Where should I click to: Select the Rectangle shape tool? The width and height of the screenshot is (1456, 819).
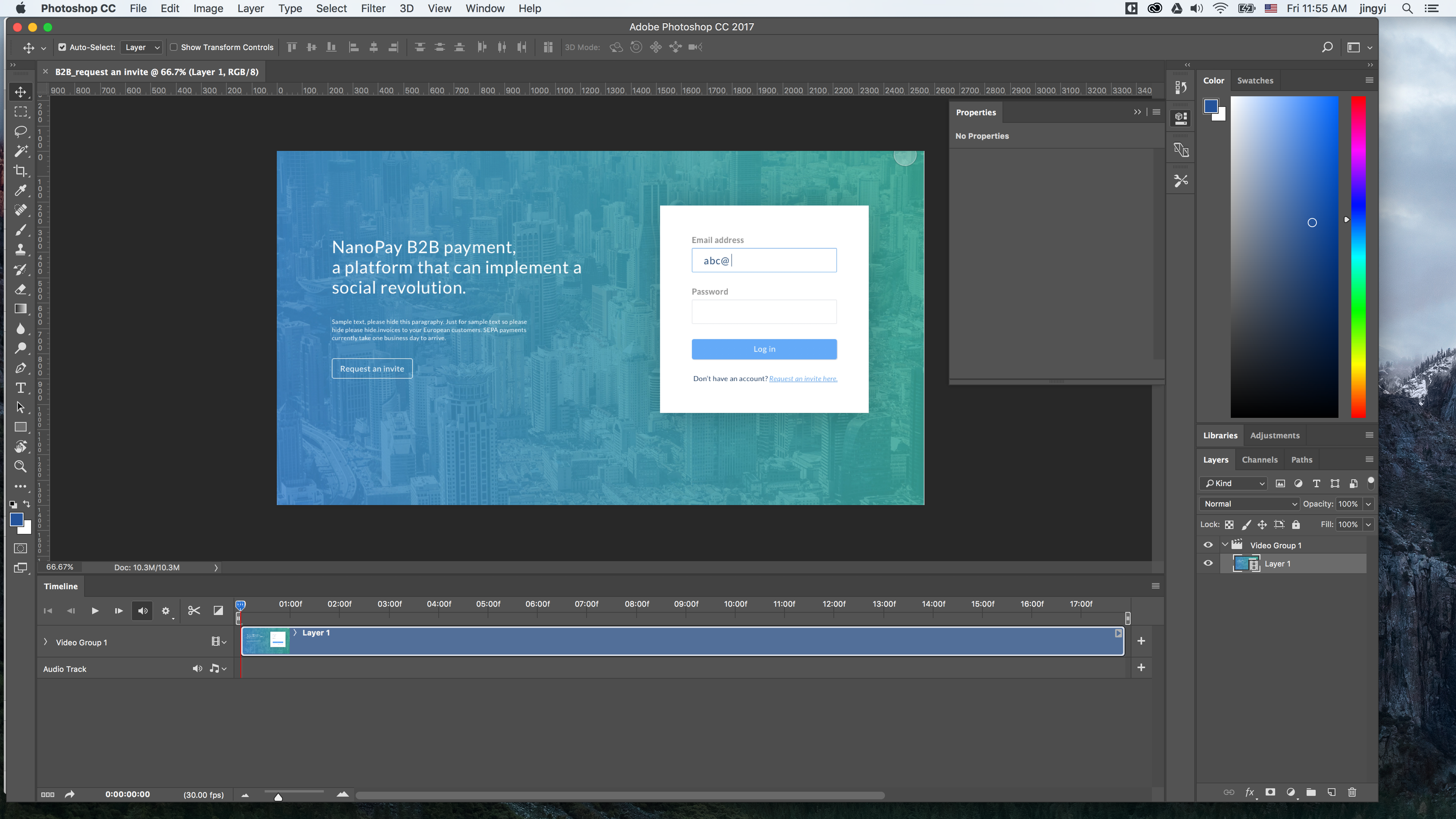click(21, 427)
